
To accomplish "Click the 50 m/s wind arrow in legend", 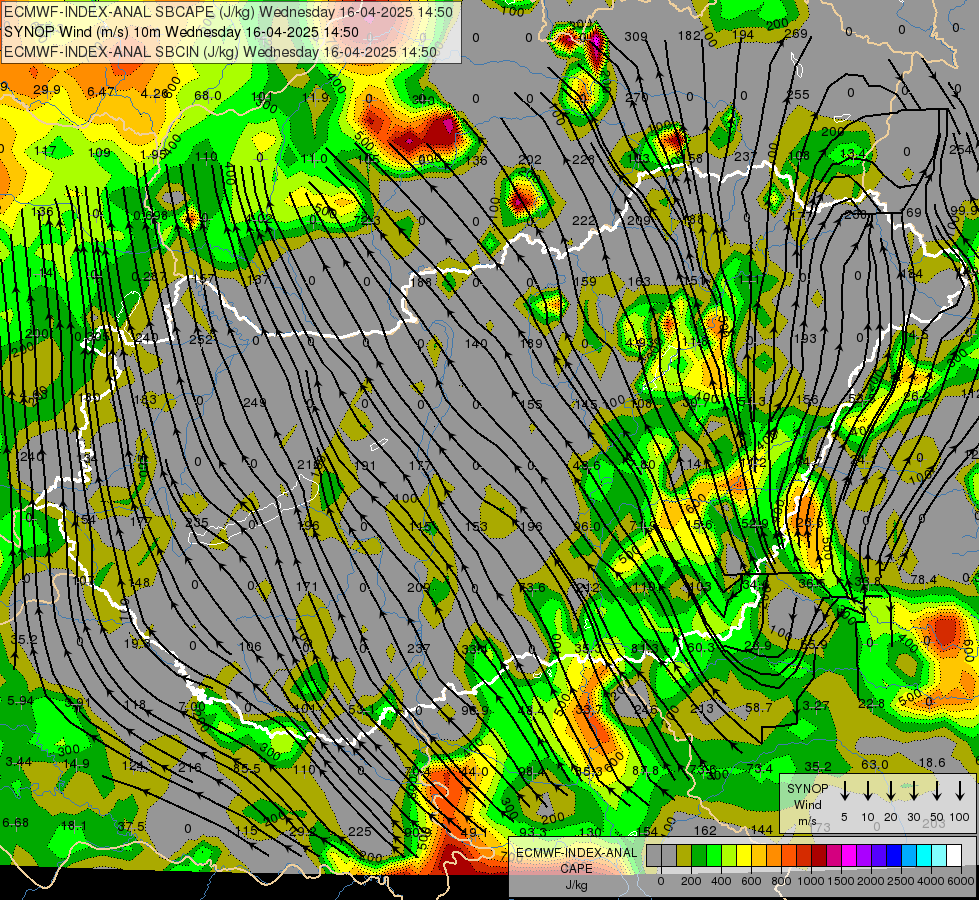I will (x=937, y=791).
